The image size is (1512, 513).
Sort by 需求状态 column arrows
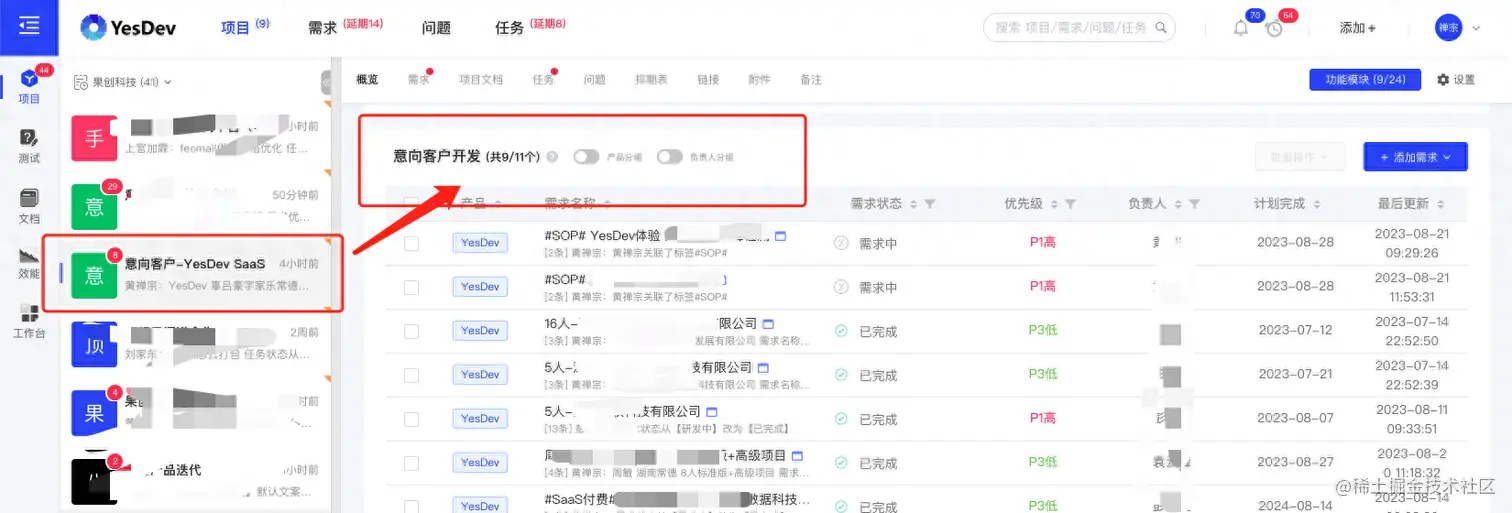(x=912, y=204)
